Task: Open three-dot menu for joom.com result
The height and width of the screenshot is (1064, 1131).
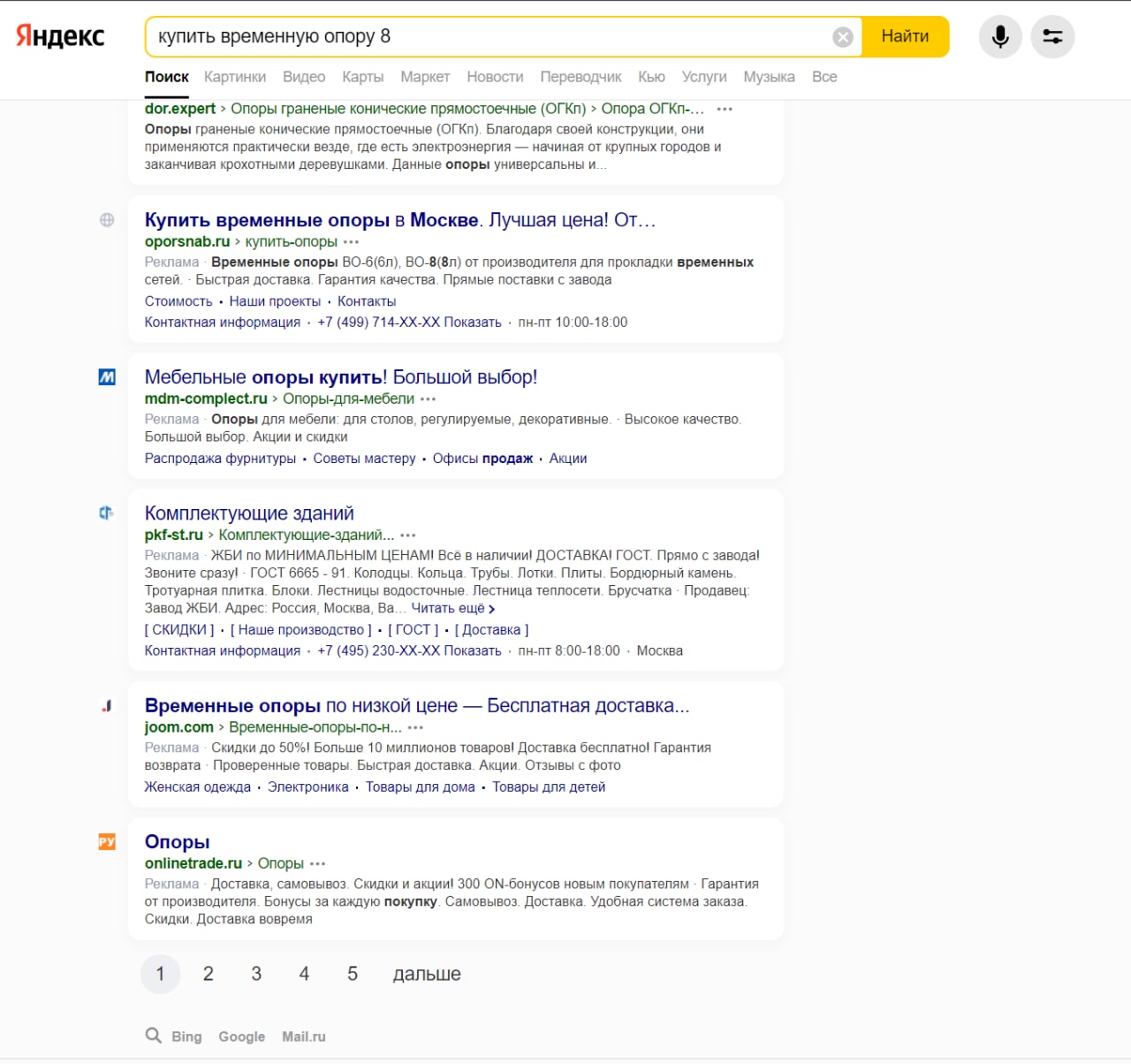Action: coord(415,728)
